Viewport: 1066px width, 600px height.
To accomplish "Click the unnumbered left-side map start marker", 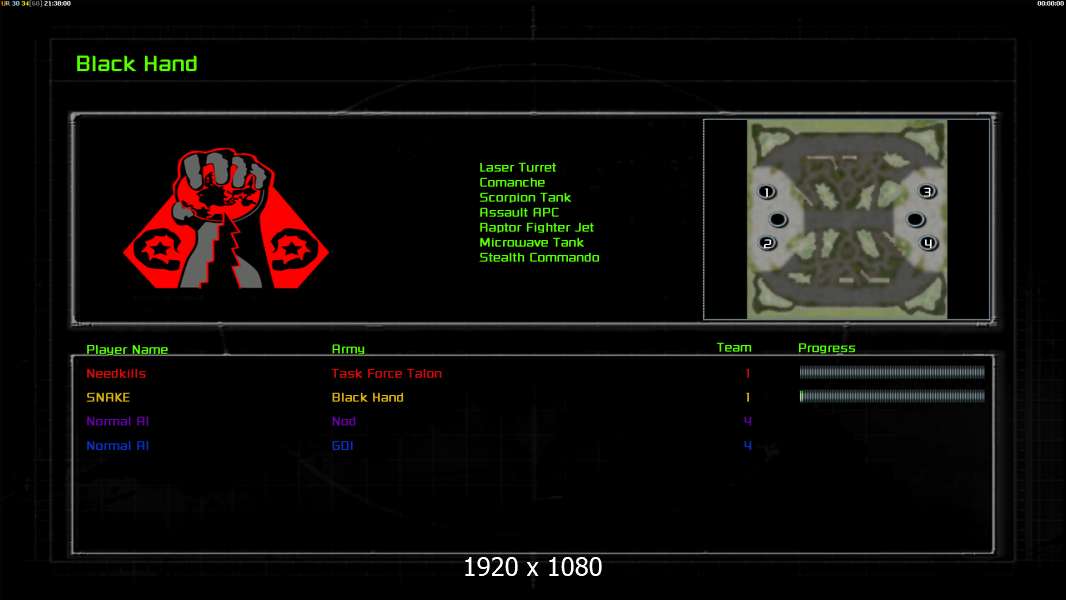I will pos(779,219).
